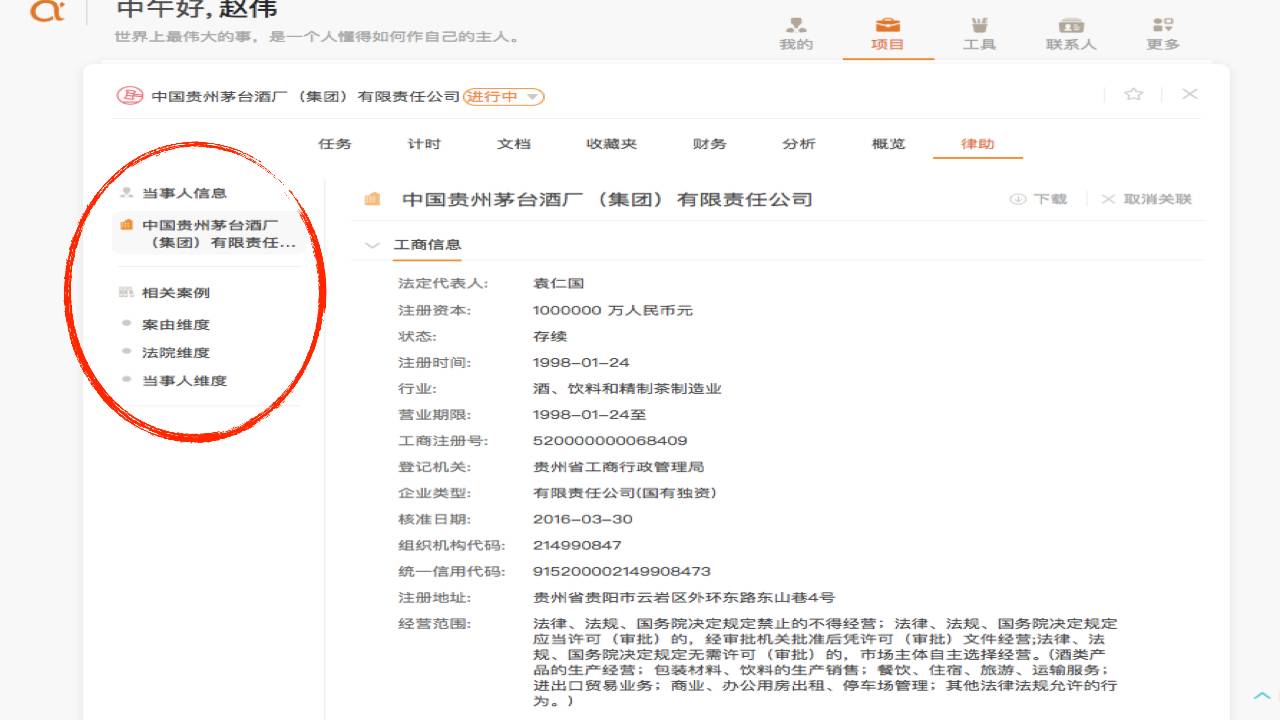Click the 取消关联 X icon
1280x720 pixels.
[x=1108, y=199]
